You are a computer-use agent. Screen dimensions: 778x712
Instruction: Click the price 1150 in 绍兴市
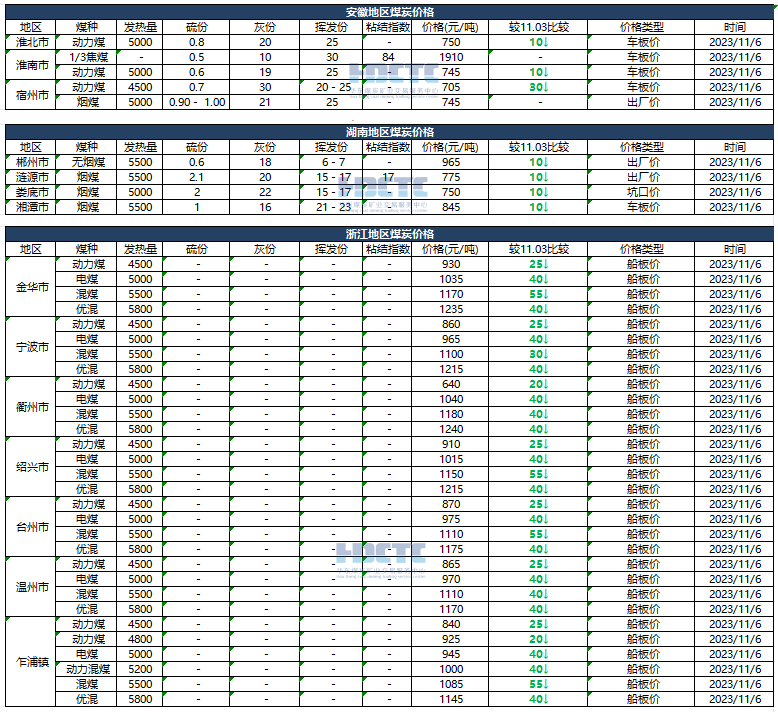click(451, 474)
